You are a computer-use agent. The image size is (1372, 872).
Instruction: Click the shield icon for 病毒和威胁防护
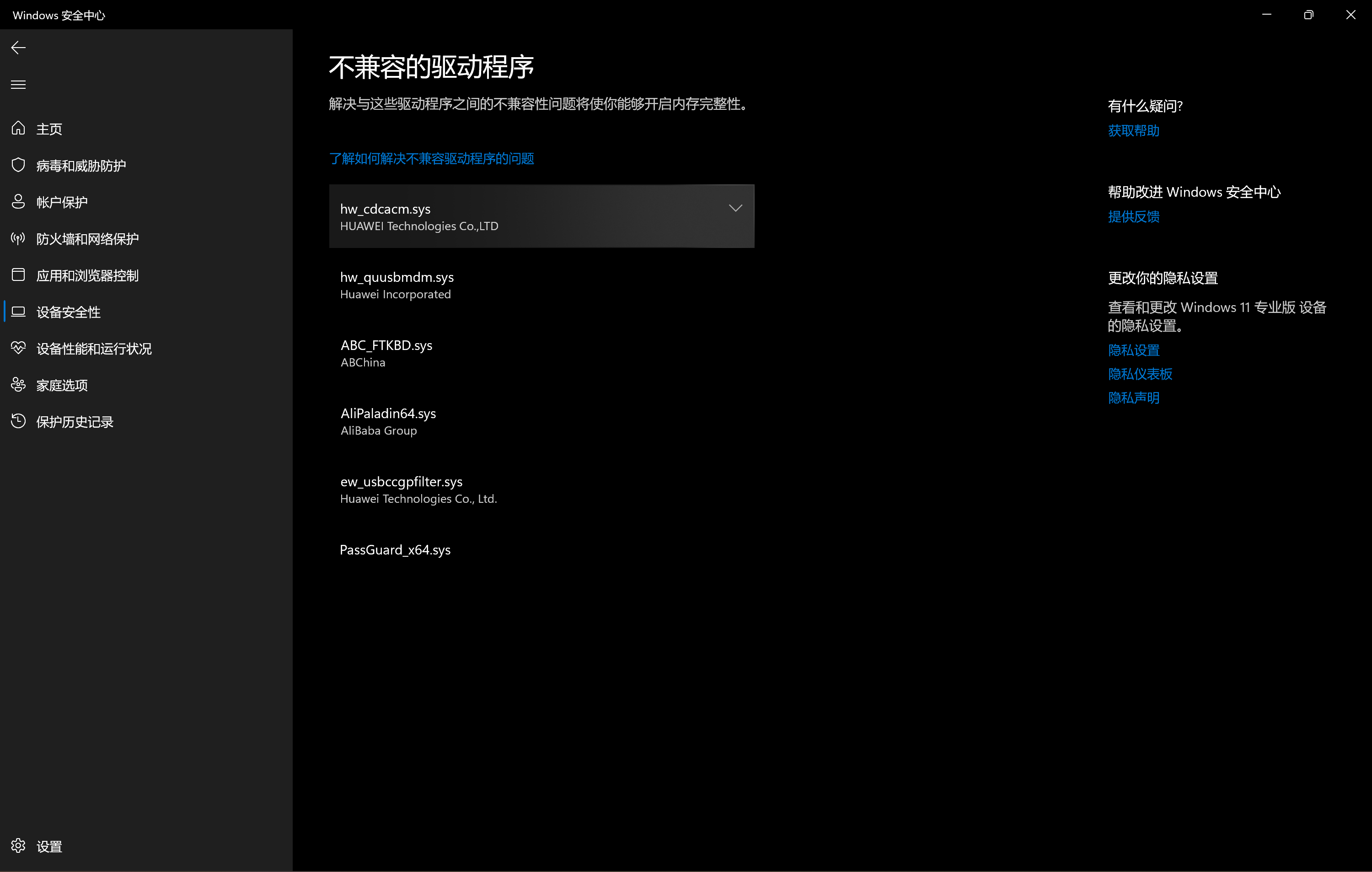[18, 165]
